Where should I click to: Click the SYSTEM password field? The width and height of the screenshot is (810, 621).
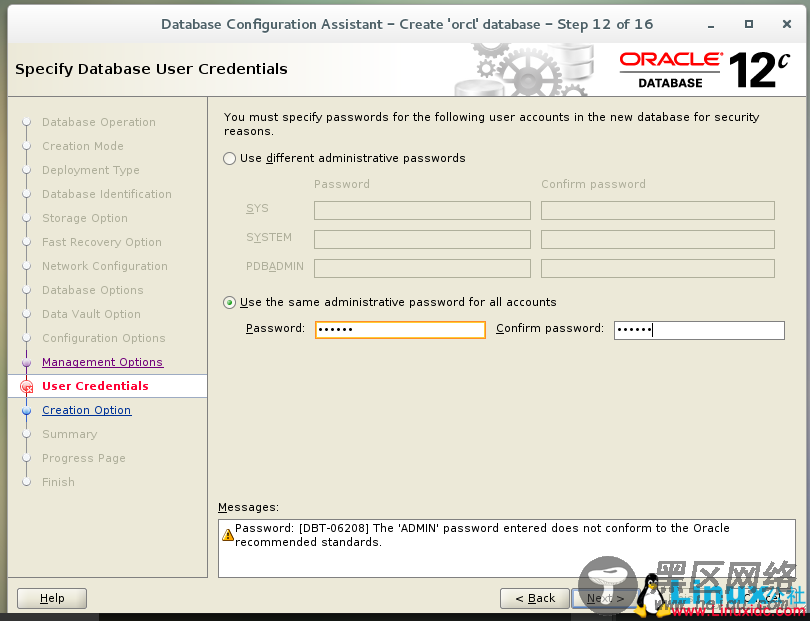tap(422, 239)
